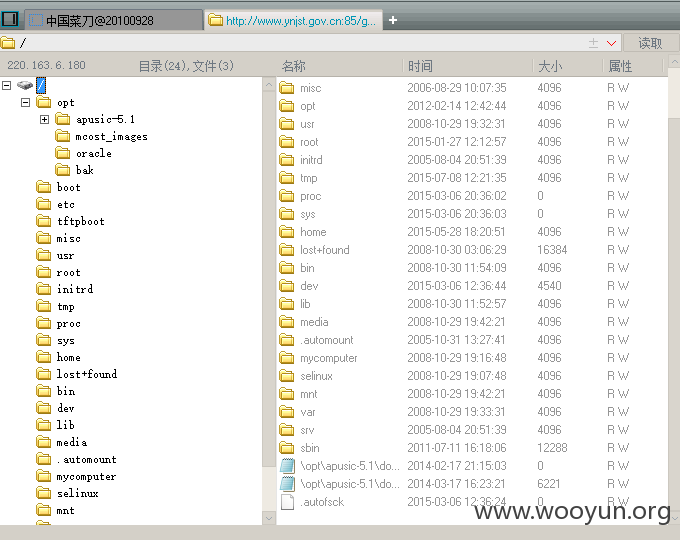Click the usr folder icon in file list
Screen dimensions: 680x540
click(287, 124)
